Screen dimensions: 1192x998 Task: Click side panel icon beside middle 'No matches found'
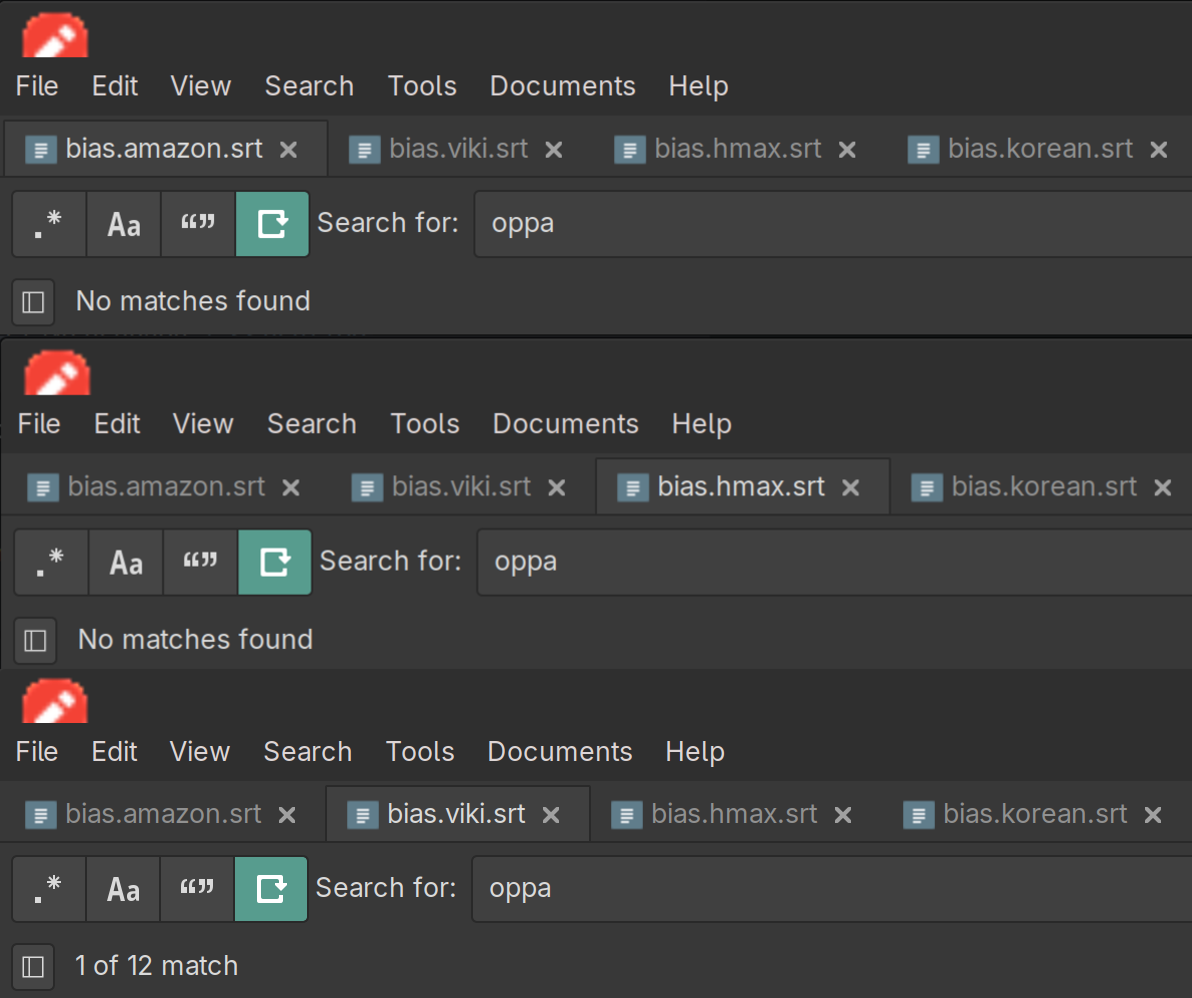36,640
